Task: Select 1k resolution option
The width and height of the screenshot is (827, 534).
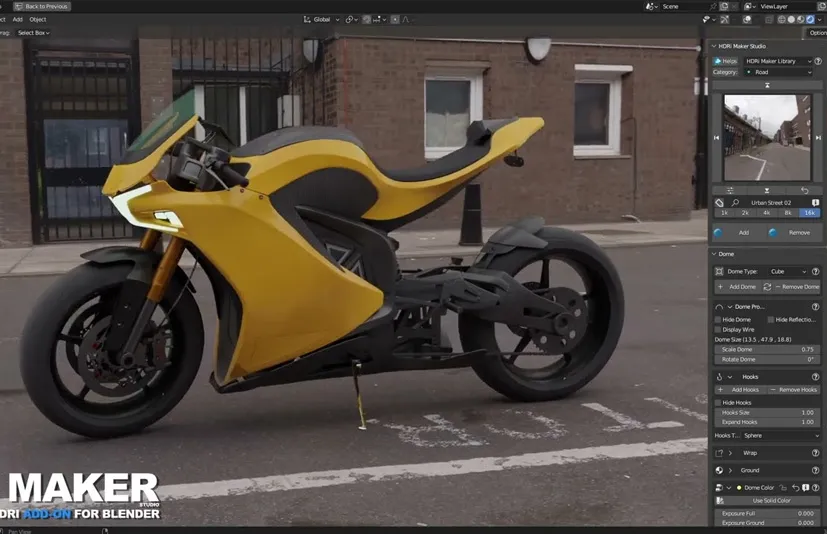Action: point(725,213)
